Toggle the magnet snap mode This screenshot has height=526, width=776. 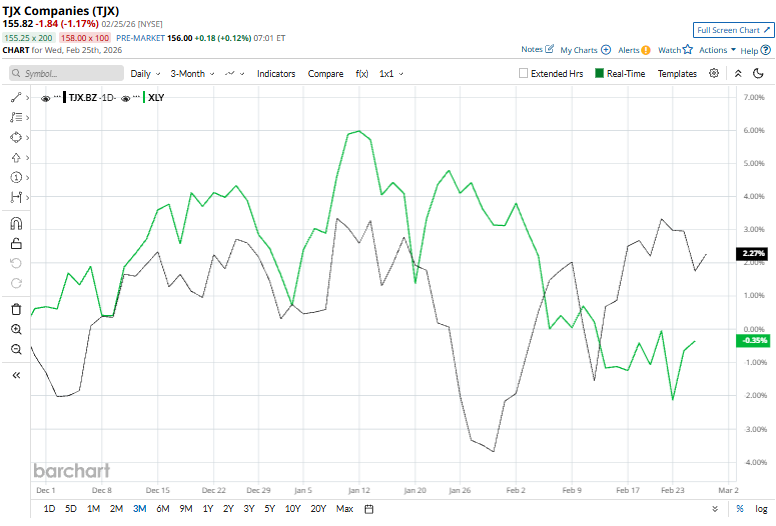coord(16,224)
